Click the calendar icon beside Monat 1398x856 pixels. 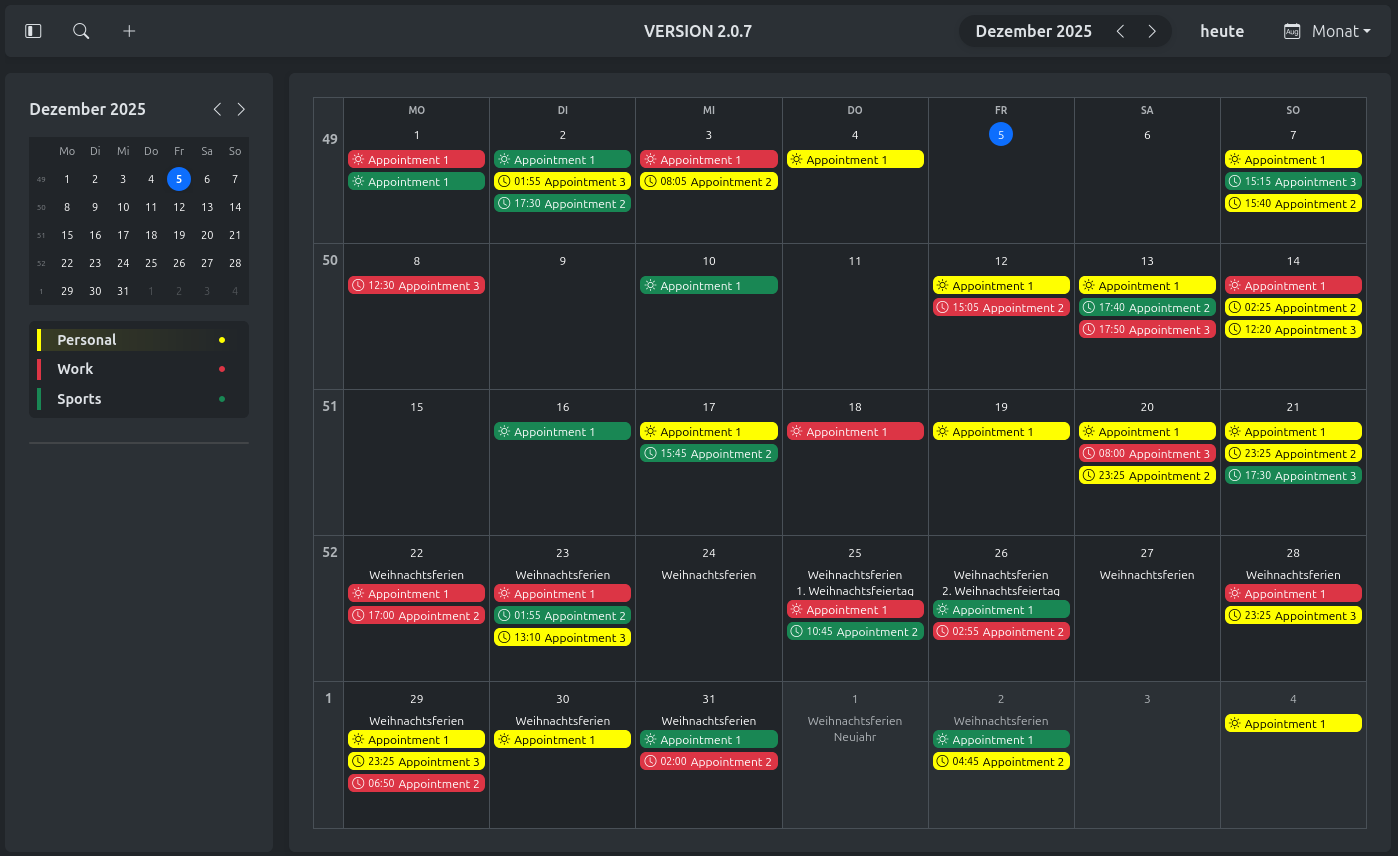tap(1292, 31)
